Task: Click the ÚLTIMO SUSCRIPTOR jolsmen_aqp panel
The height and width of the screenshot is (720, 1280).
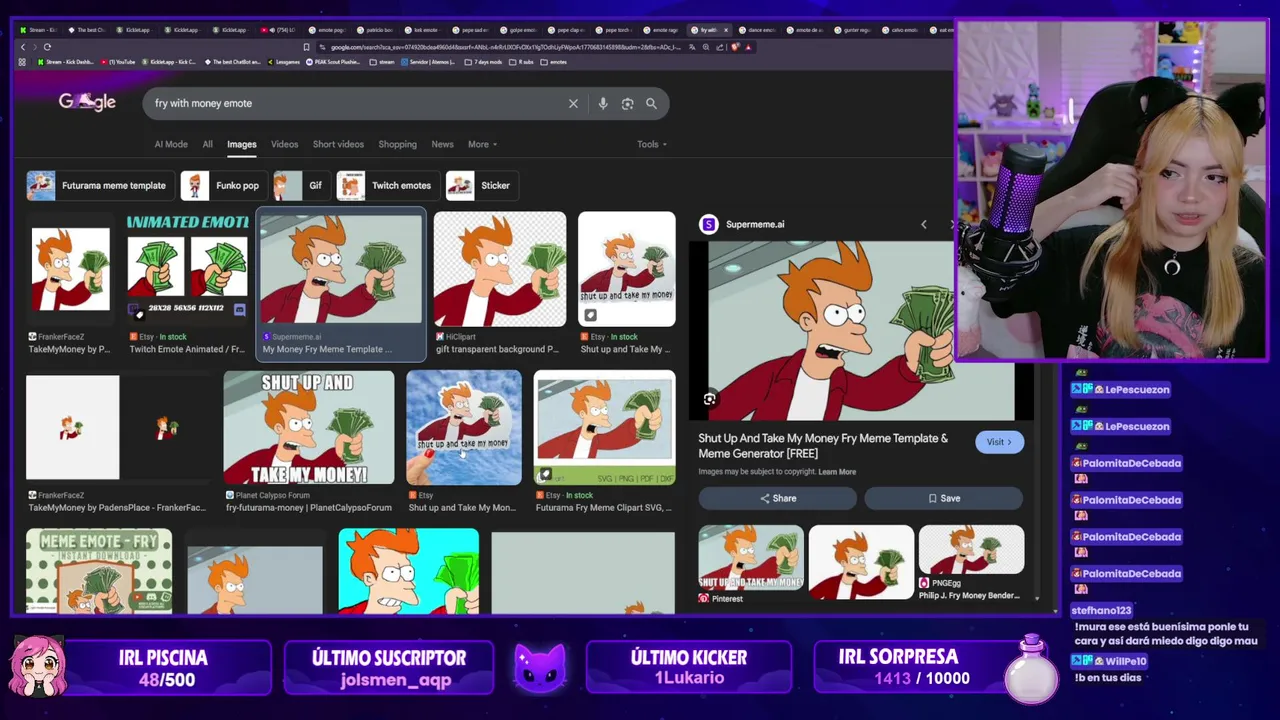Action: coord(389,668)
